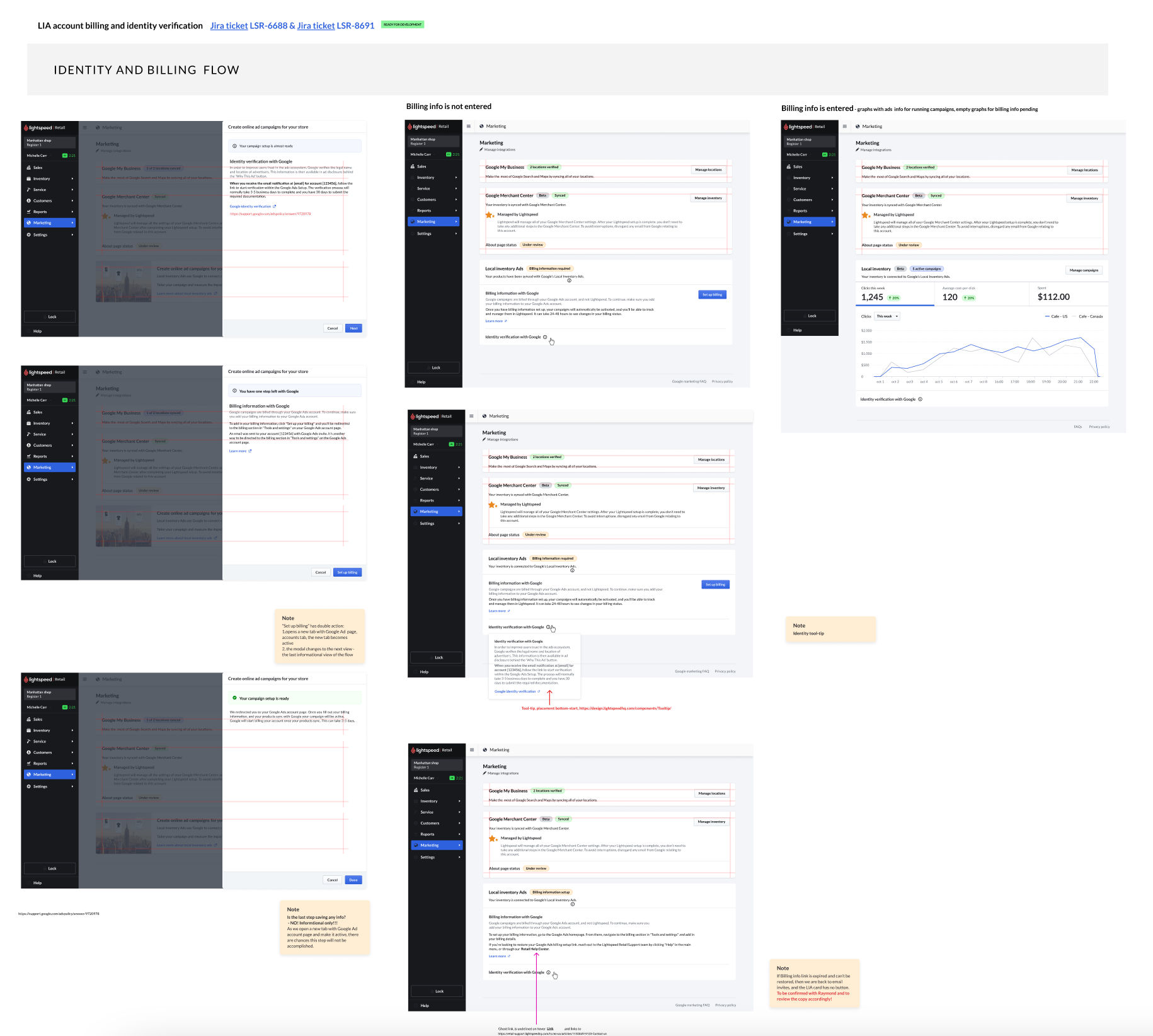The width and height of the screenshot is (1153, 1036).
Task: Click the info icon beside 'campaign setup is almost ready'
Action: 234,146
